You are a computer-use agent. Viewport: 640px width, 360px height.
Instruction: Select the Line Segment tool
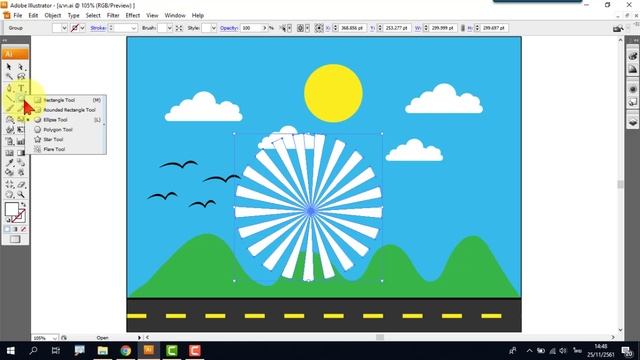(9, 98)
